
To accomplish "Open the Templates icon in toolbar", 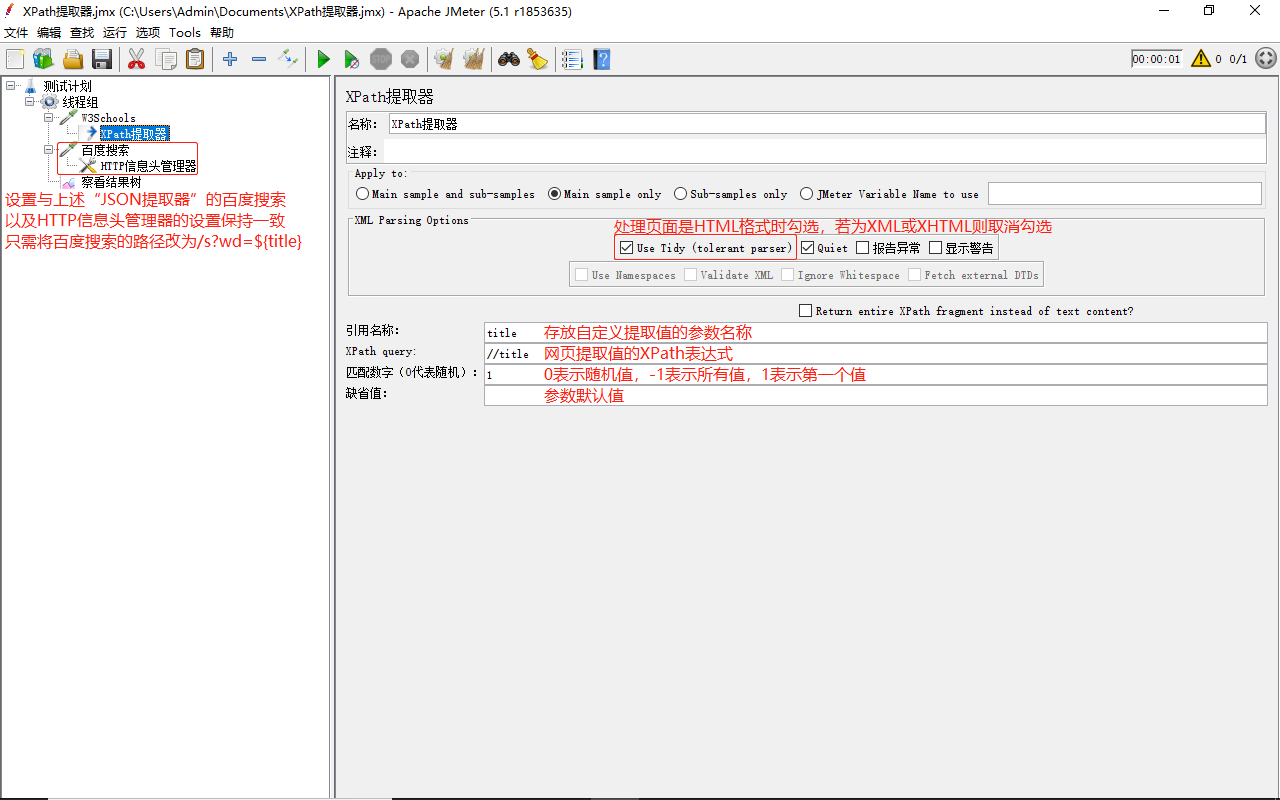I will 43,59.
